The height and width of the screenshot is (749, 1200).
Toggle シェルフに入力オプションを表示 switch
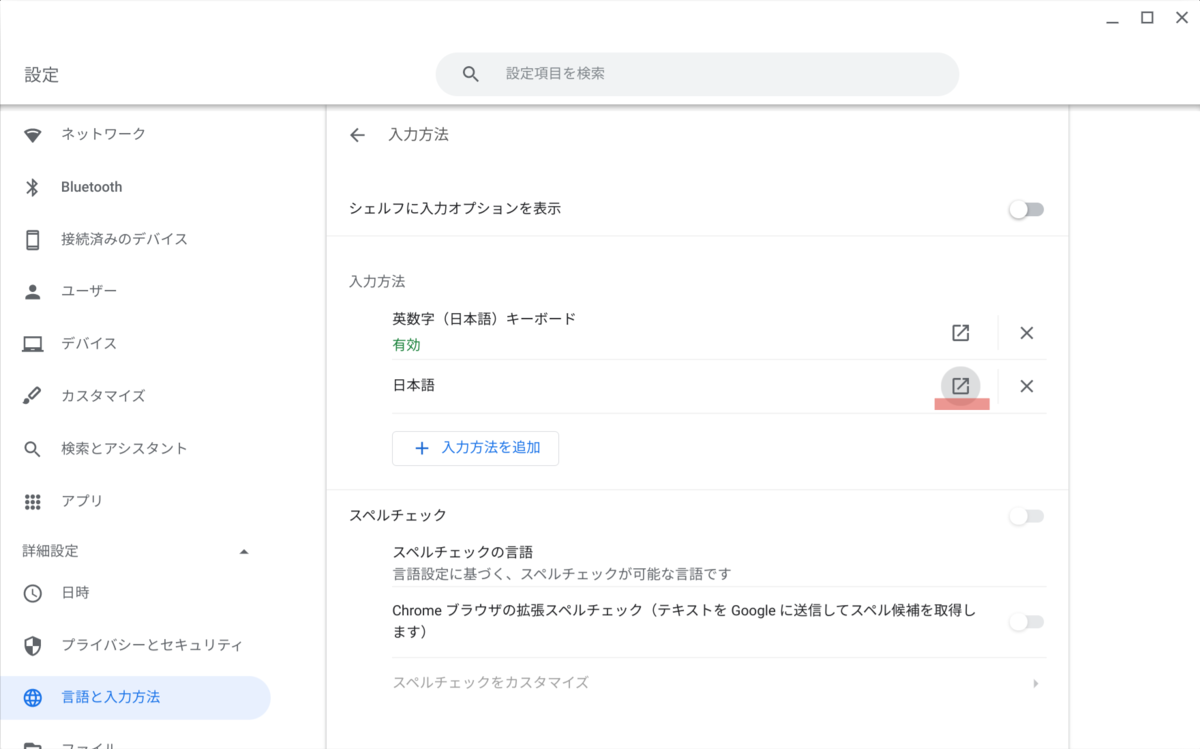[1026, 209]
